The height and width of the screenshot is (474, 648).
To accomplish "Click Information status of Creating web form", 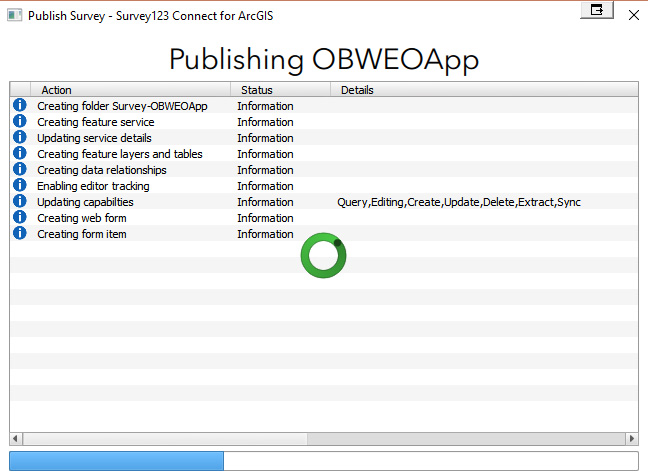I will [265, 218].
